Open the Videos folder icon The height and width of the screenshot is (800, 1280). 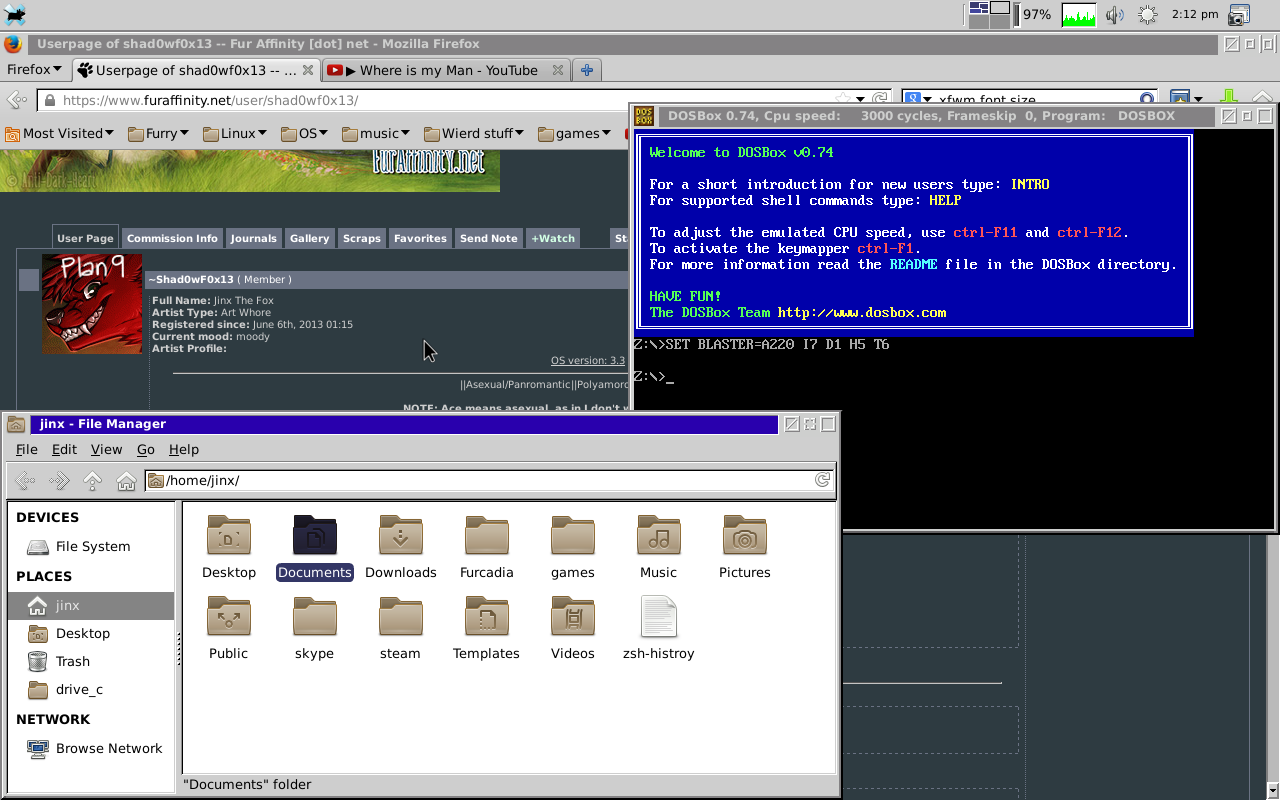[573, 616]
